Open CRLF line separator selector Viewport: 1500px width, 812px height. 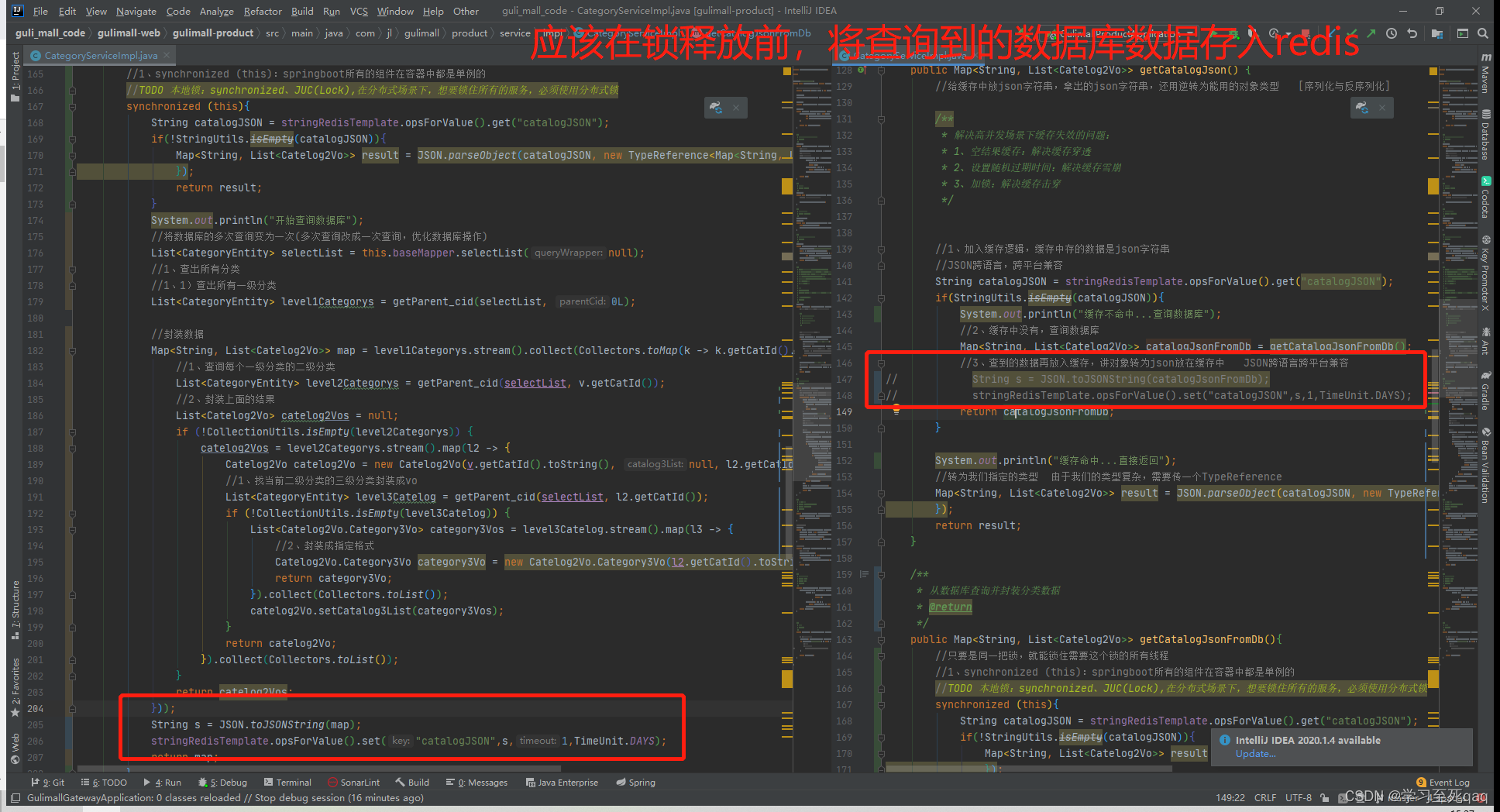click(x=1264, y=797)
